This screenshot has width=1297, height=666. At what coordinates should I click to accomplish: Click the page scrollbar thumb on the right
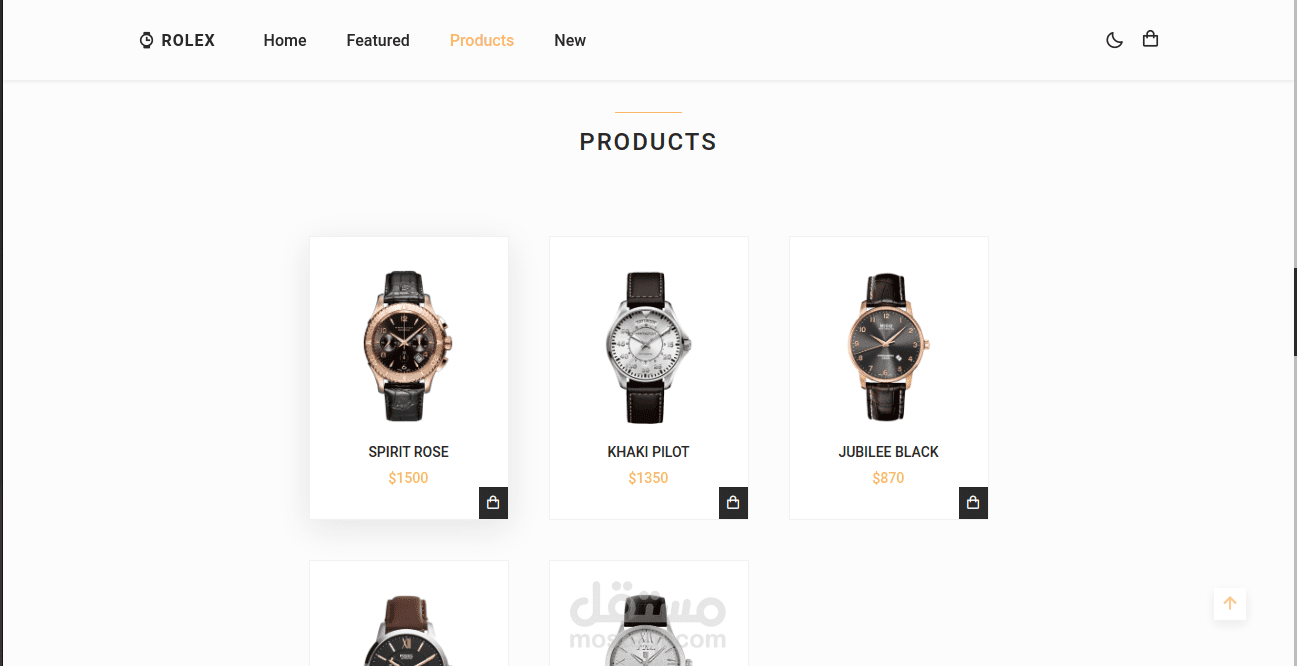(1294, 312)
